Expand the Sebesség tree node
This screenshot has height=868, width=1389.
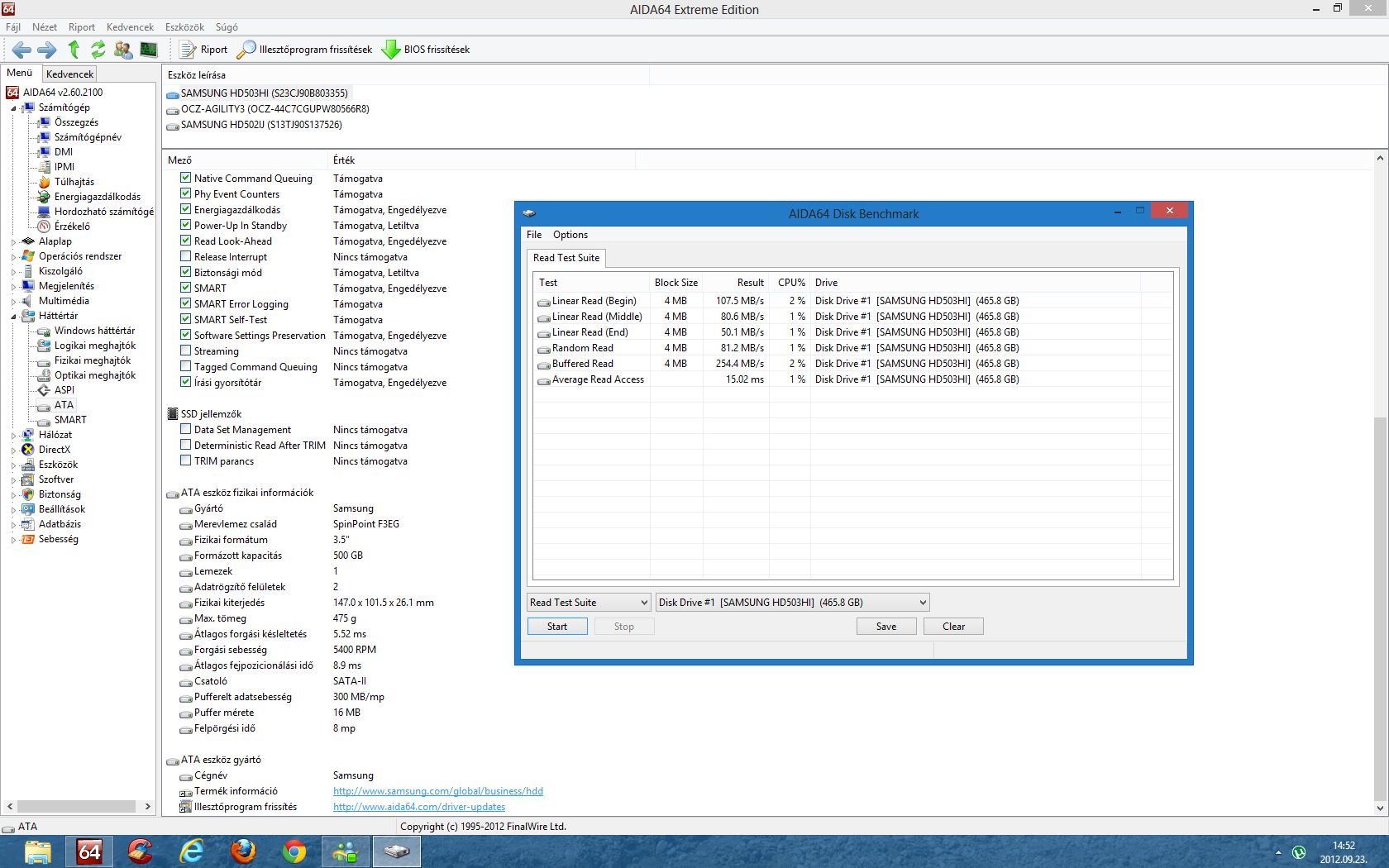(x=13, y=540)
